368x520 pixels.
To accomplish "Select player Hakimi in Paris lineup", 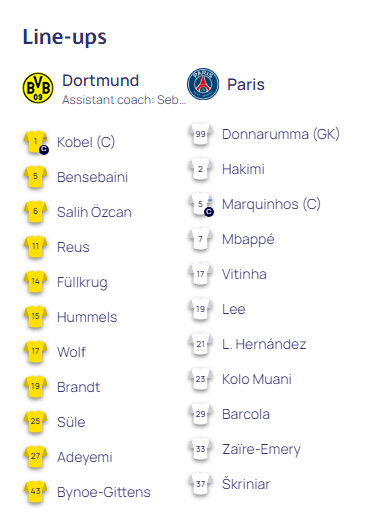I will (243, 169).
